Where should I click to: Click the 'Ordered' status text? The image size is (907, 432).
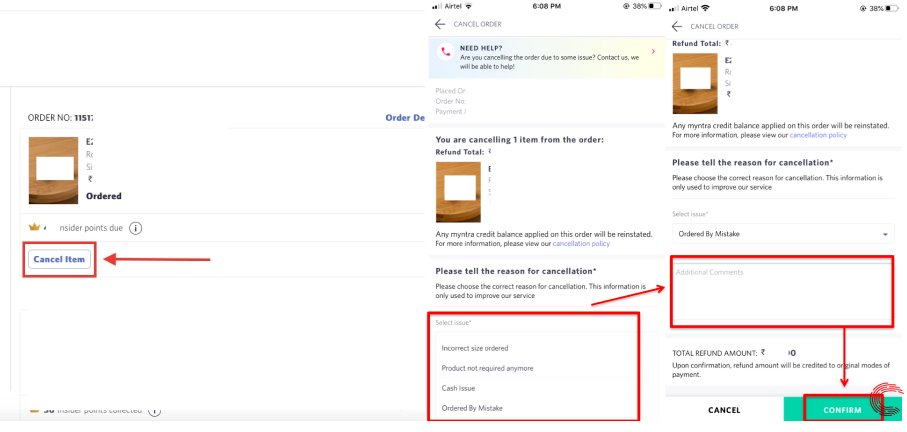[104, 196]
